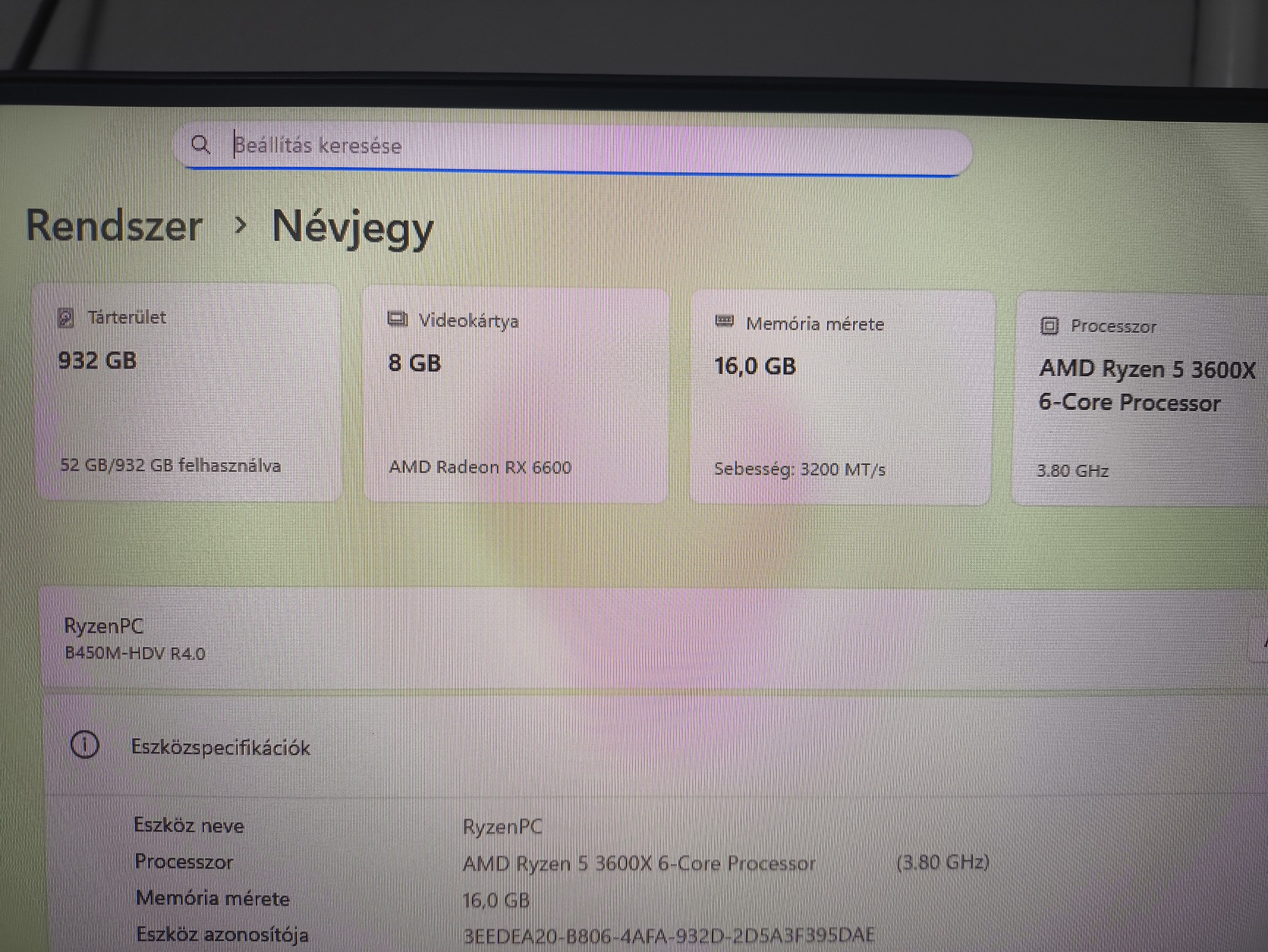Click '3.80 GHz' on the processor card
This screenshot has height=952, width=1268.
coord(1073,471)
